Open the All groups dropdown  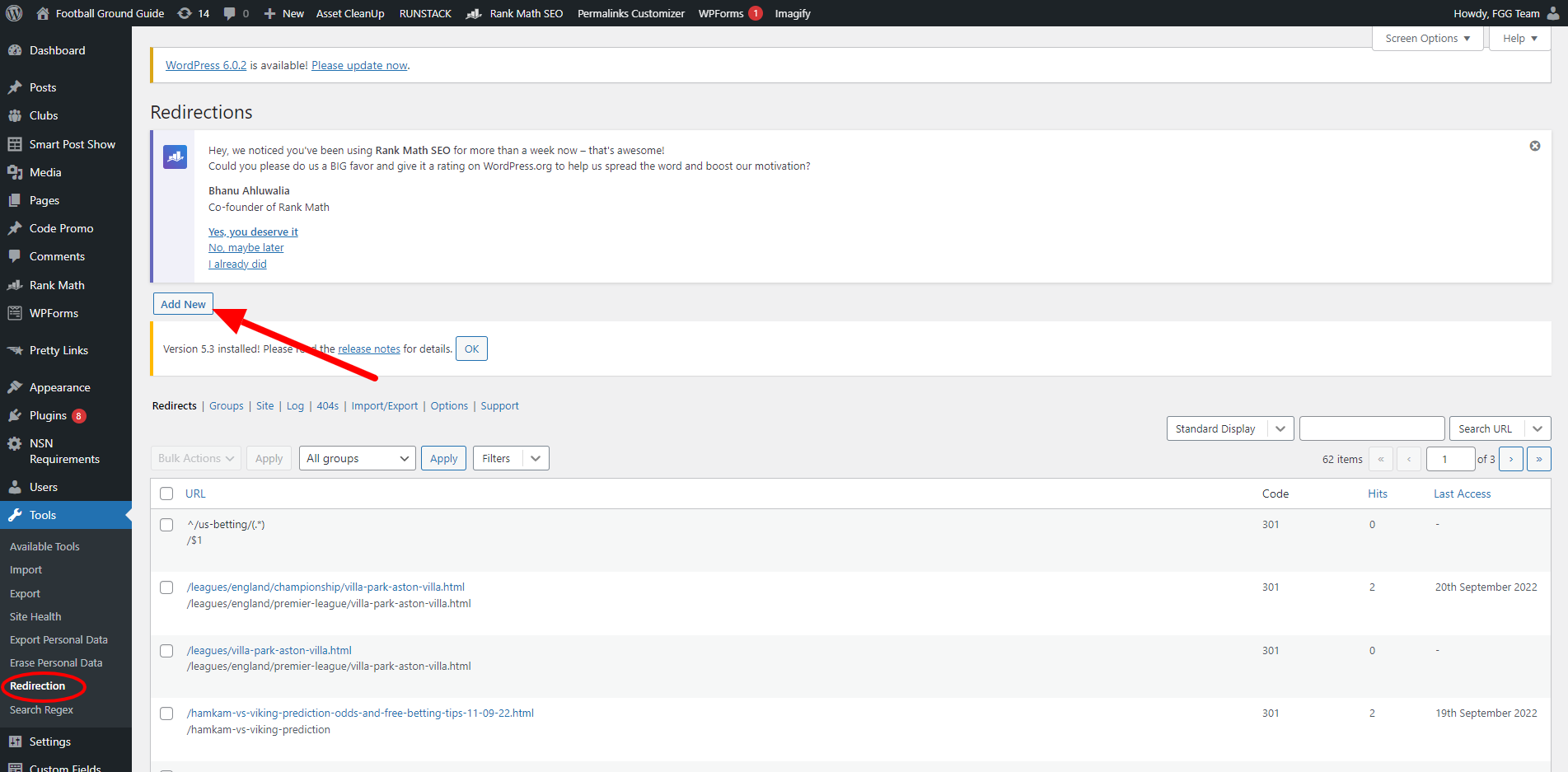tap(358, 458)
